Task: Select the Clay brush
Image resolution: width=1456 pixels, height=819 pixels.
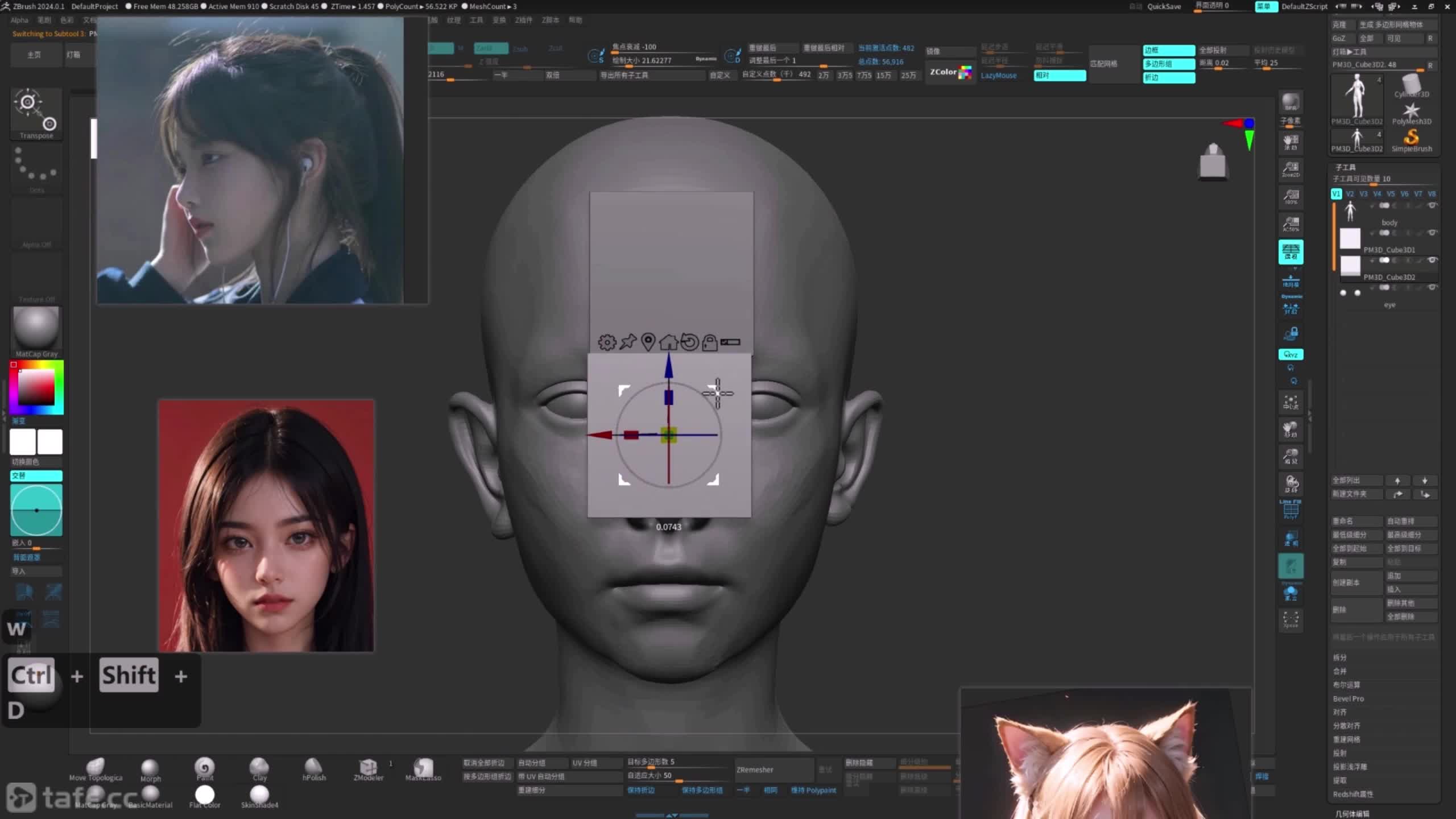Action: point(259,769)
